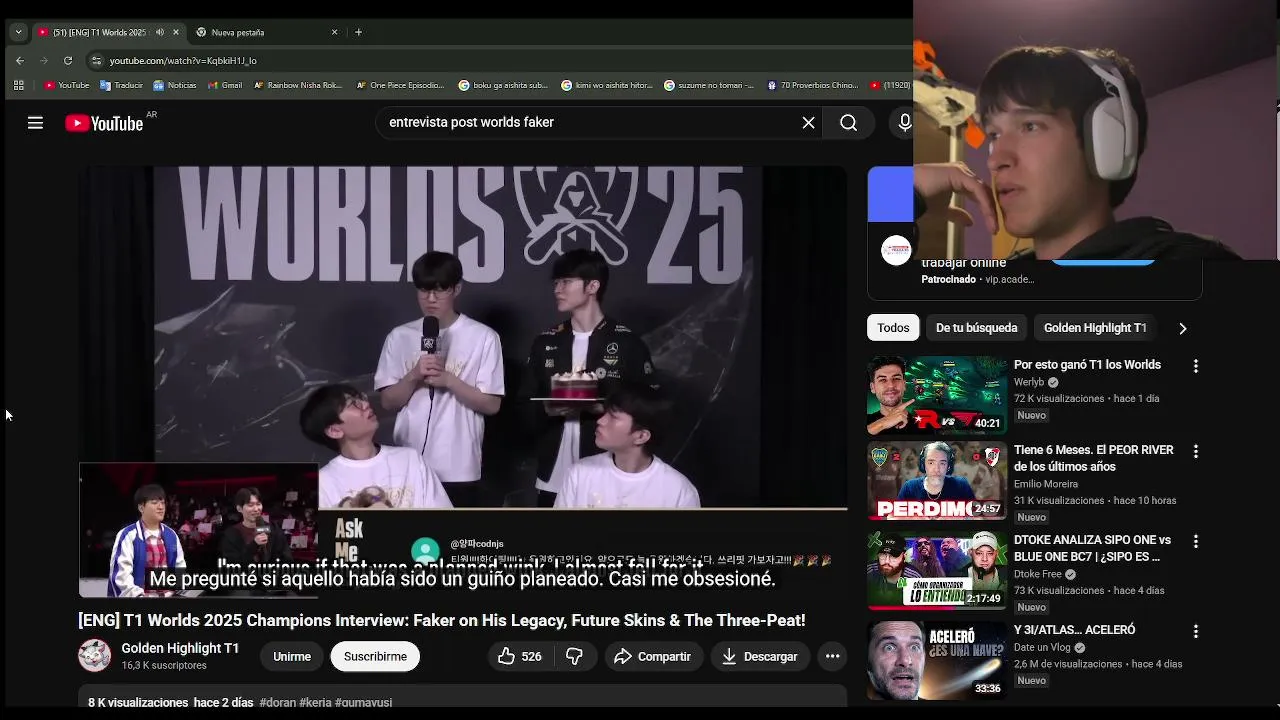Select the Todos filter chip

(x=893, y=328)
